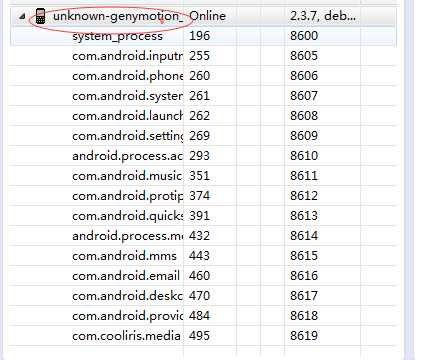The image size is (424, 360).
Task: Click debug port 8615
Action: click(304, 256)
